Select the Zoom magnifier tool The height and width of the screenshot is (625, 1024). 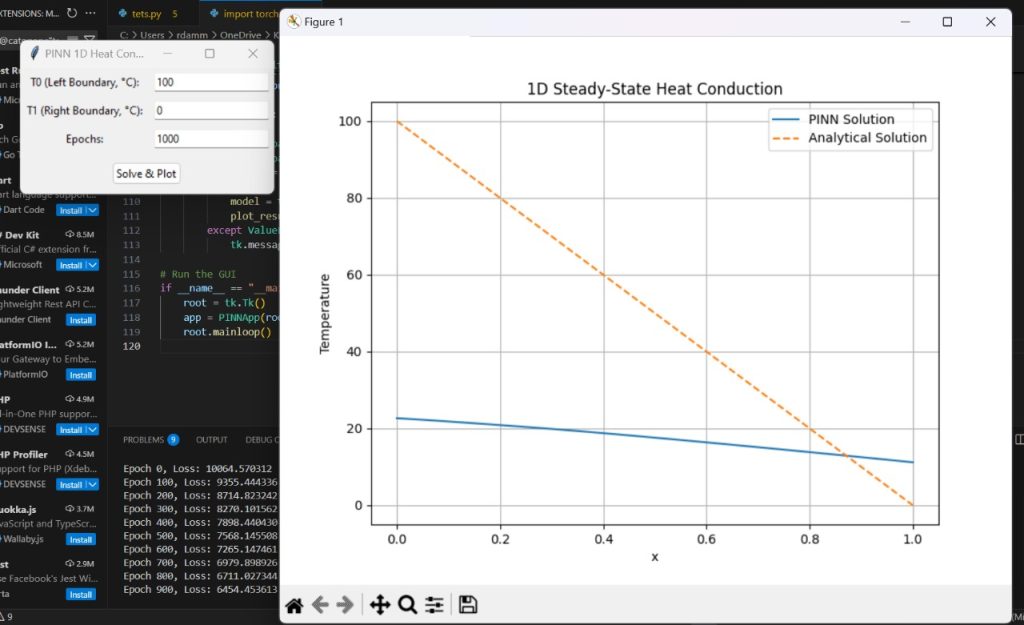[x=407, y=605]
